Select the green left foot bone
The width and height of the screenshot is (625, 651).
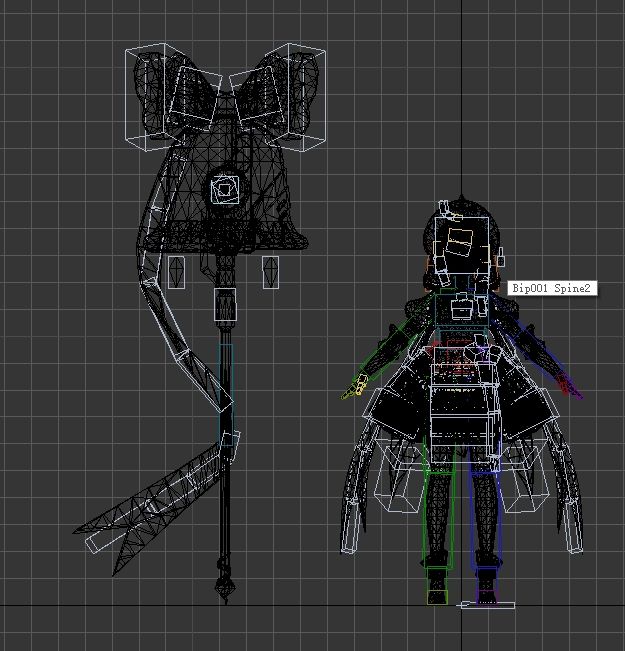click(437, 586)
